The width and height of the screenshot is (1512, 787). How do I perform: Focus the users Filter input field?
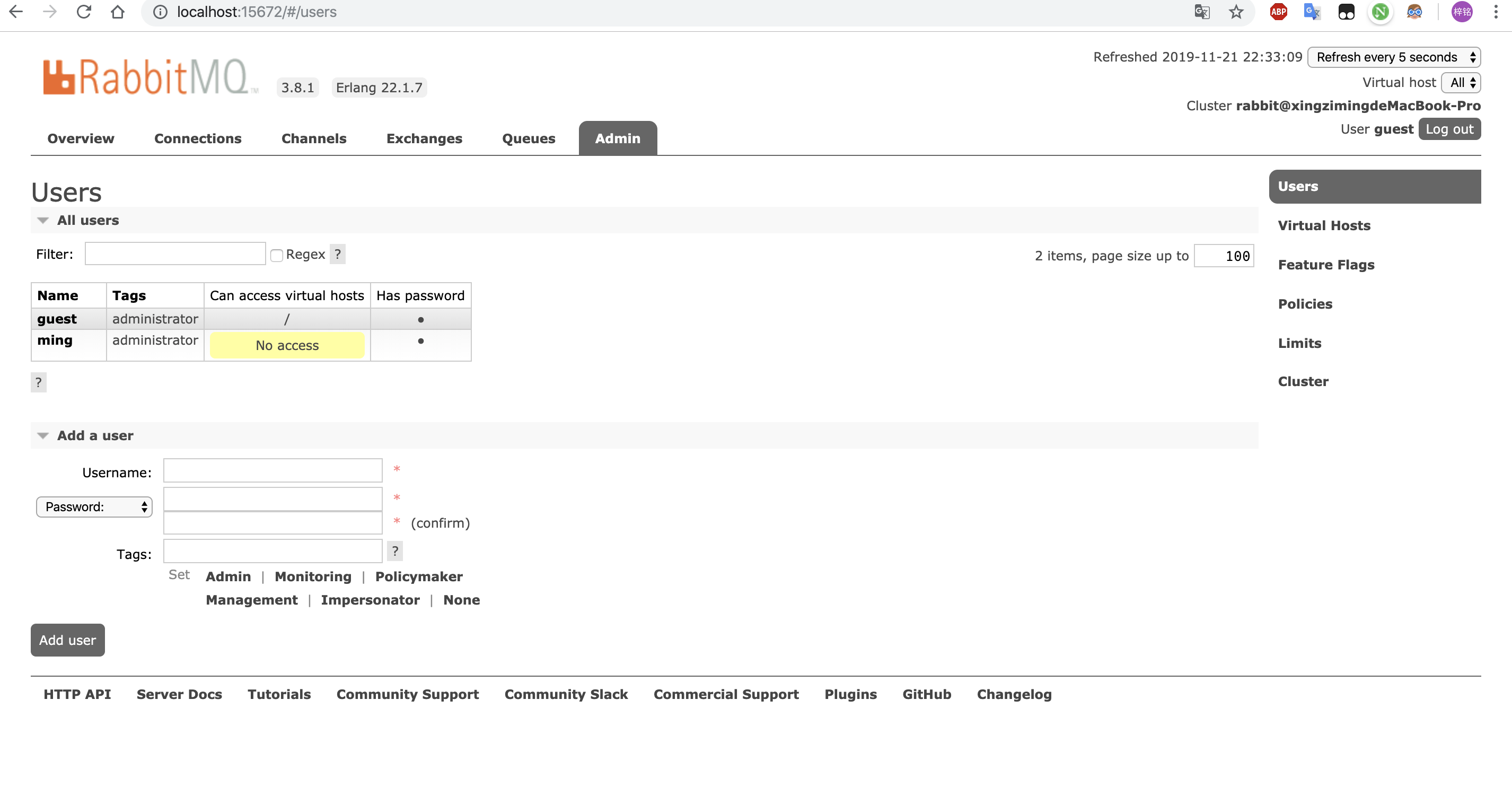click(x=175, y=253)
